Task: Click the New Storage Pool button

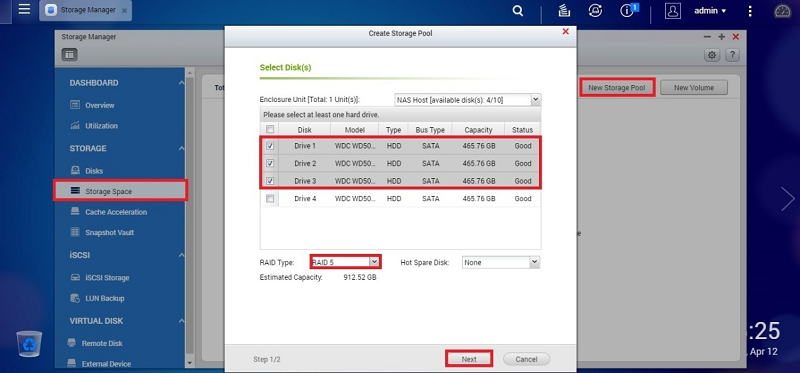Action: 617,88
